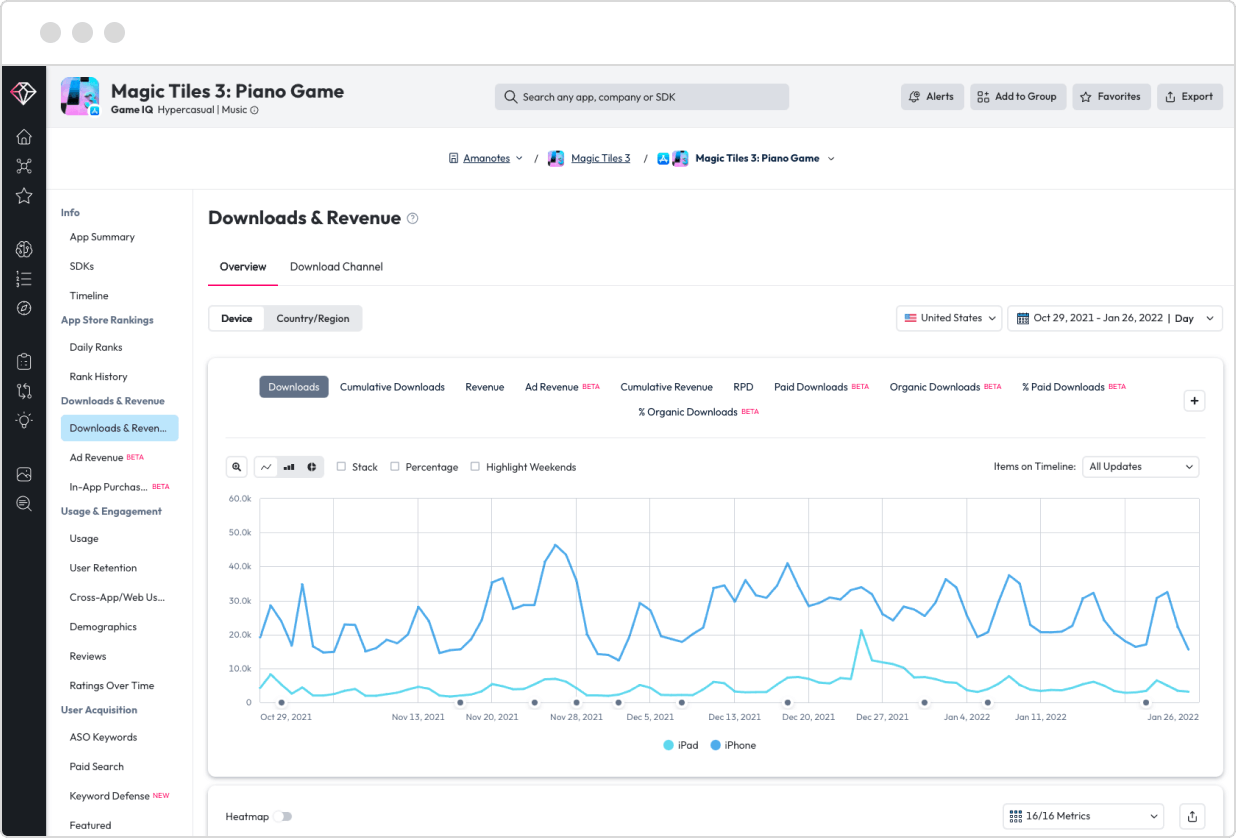This screenshot has height=838, width=1236.
Task: Switch to the Download Channel tab
Action: click(x=336, y=267)
